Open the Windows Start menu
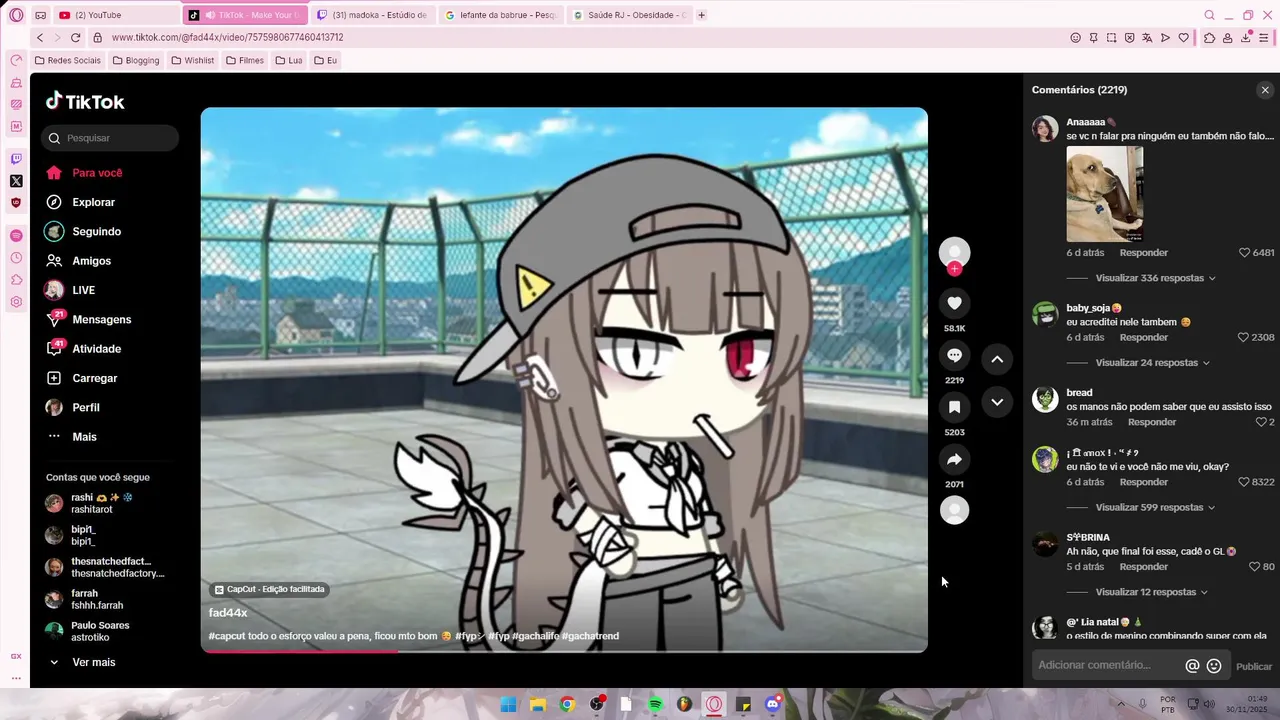Image resolution: width=1280 pixels, height=720 pixels. [508, 704]
